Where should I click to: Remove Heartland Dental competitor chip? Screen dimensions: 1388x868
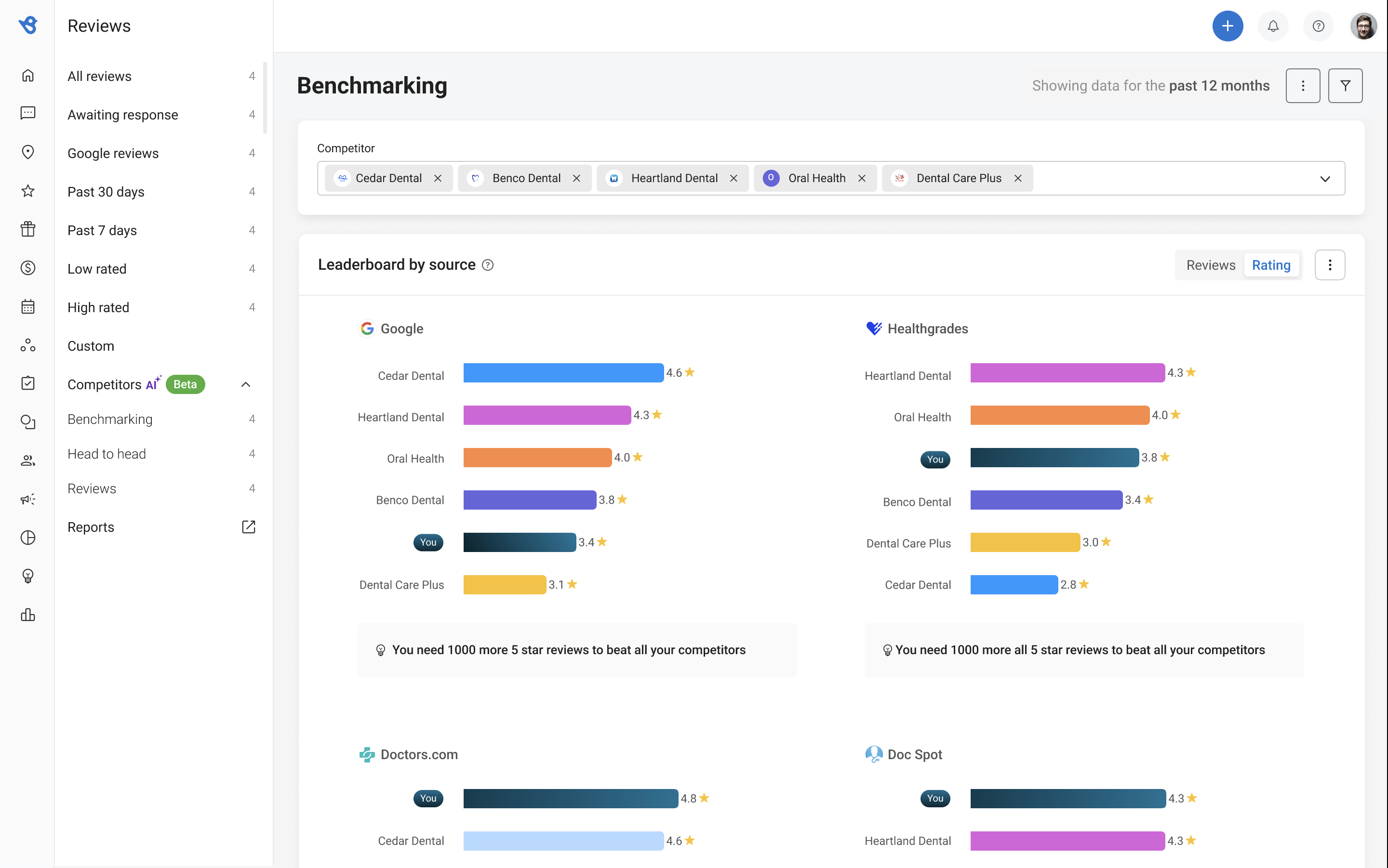tap(734, 179)
